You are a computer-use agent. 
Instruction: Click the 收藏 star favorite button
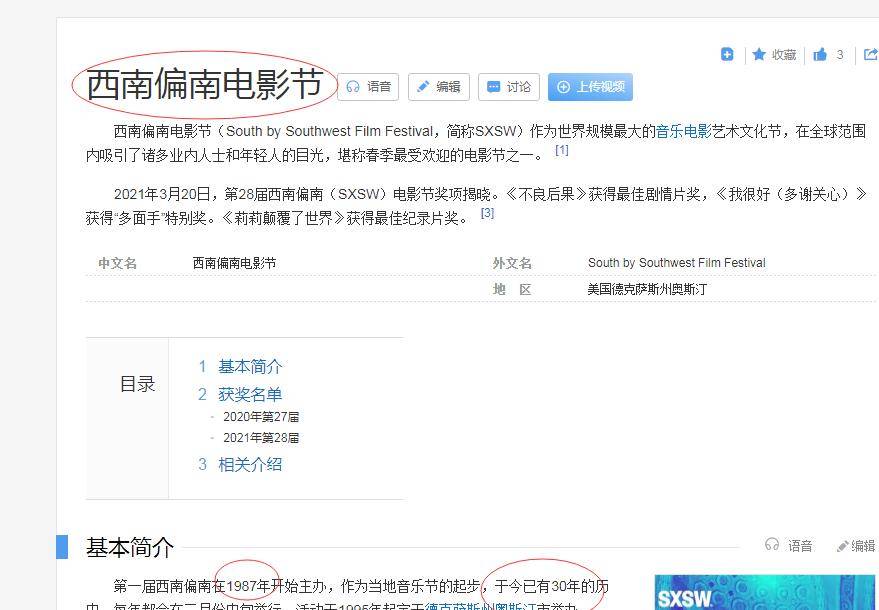click(x=774, y=54)
